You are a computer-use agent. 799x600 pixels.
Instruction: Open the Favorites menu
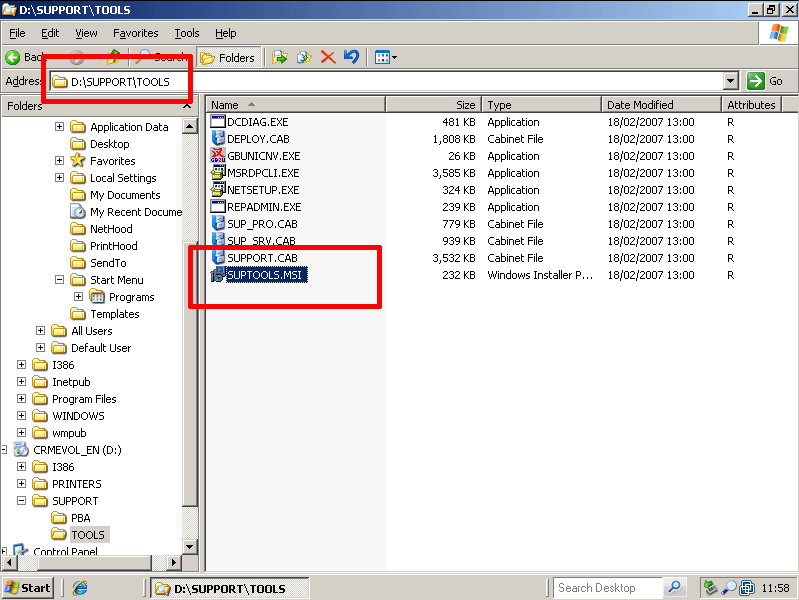[x=136, y=33]
